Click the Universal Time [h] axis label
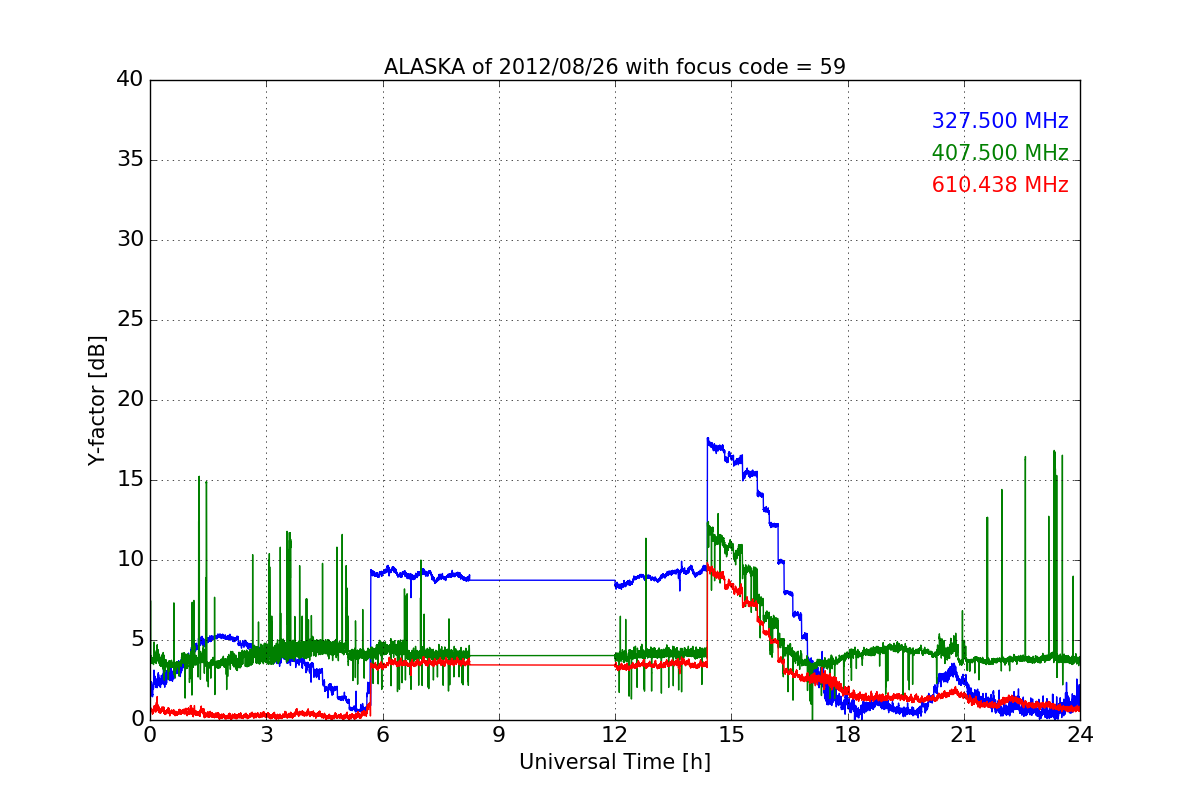Viewport: 1200px width, 800px height. (x=615, y=762)
